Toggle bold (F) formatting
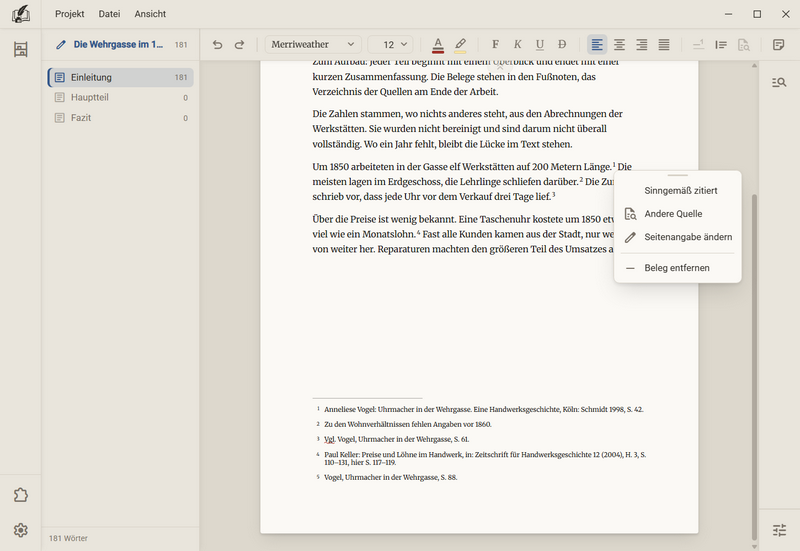This screenshot has width=800, height=551. (x=495, y=44)
